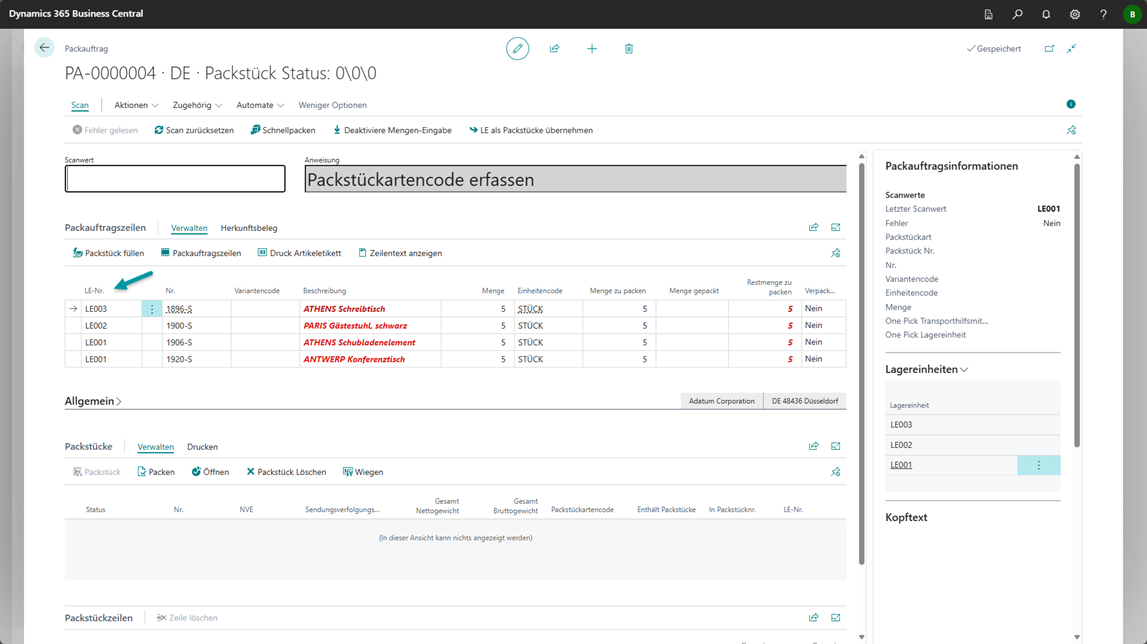1147x644 pixels.
Task: Click Scan zurücksetzen
Action: coord(194,130)
